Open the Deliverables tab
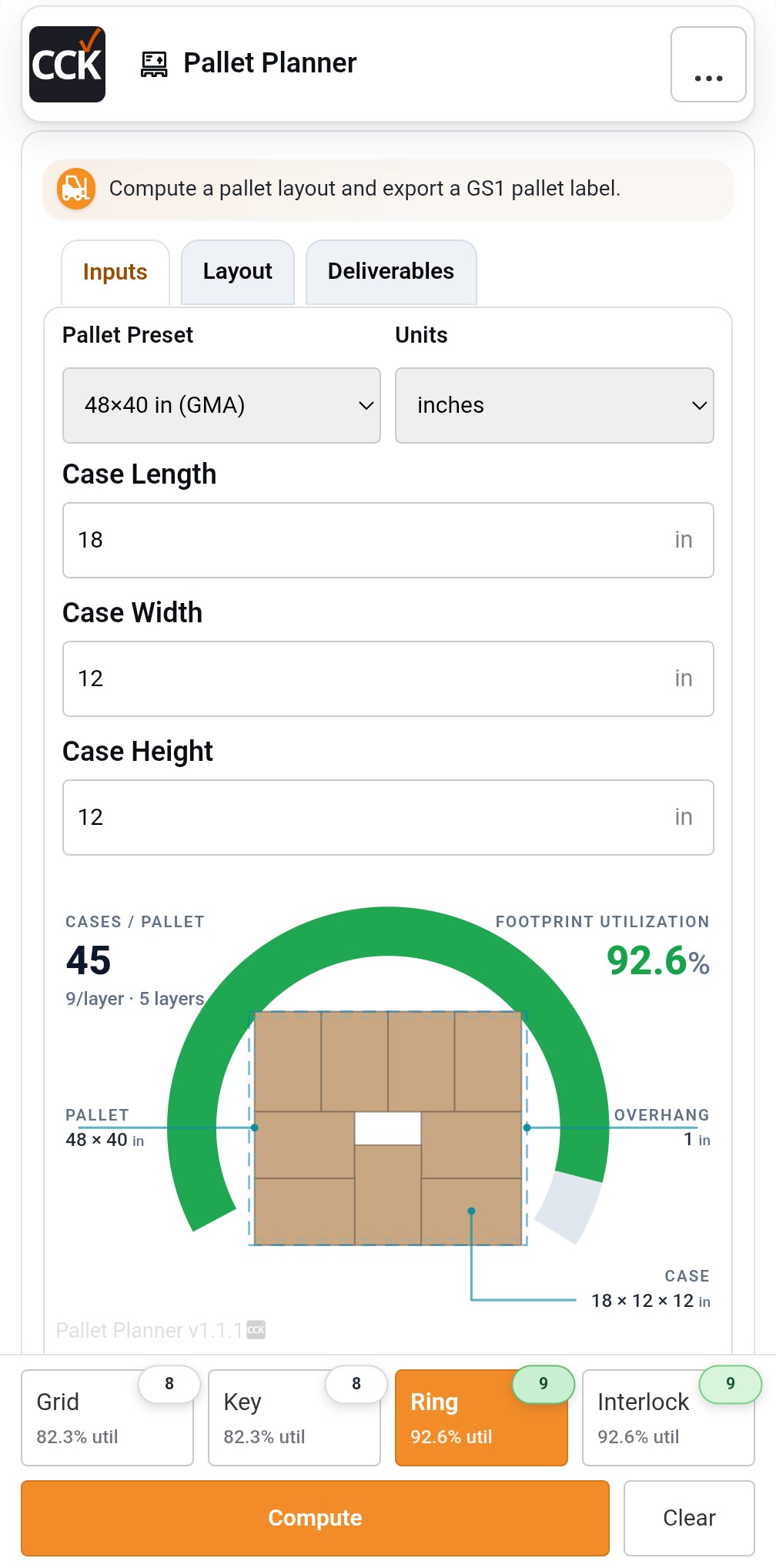The image size is (776, 1568). coord(391,272)
